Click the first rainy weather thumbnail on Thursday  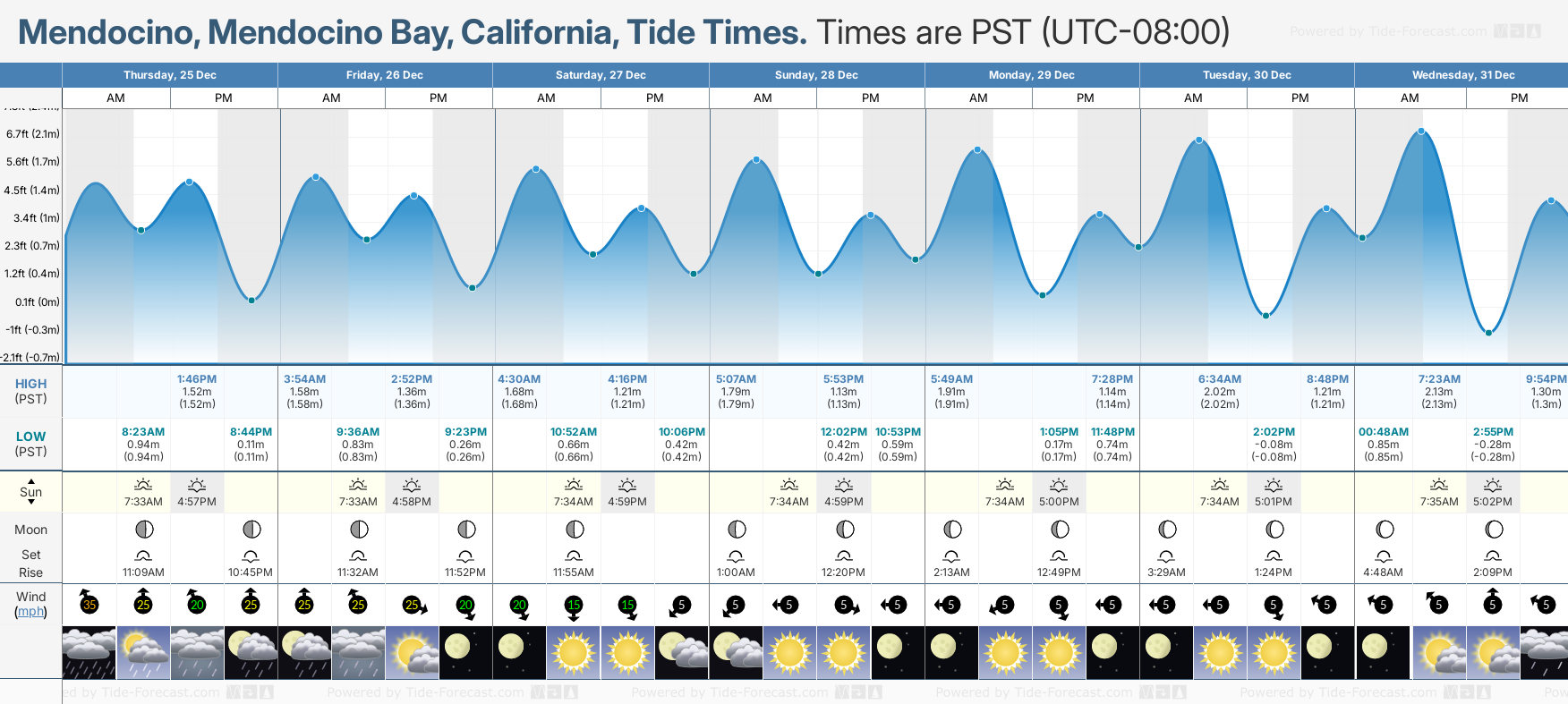pos(89,653)
